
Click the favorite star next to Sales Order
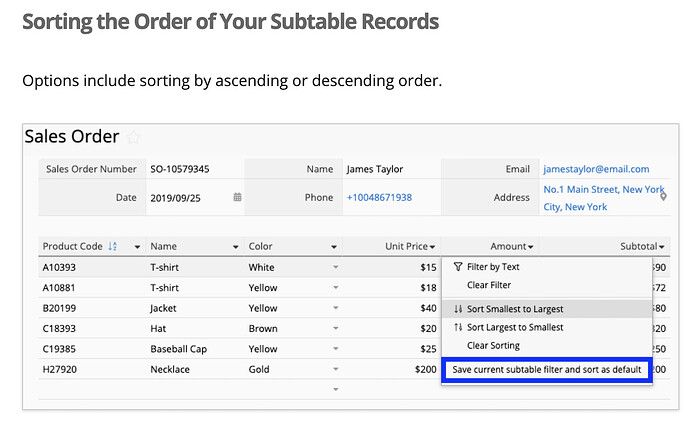tap(133, 138)
